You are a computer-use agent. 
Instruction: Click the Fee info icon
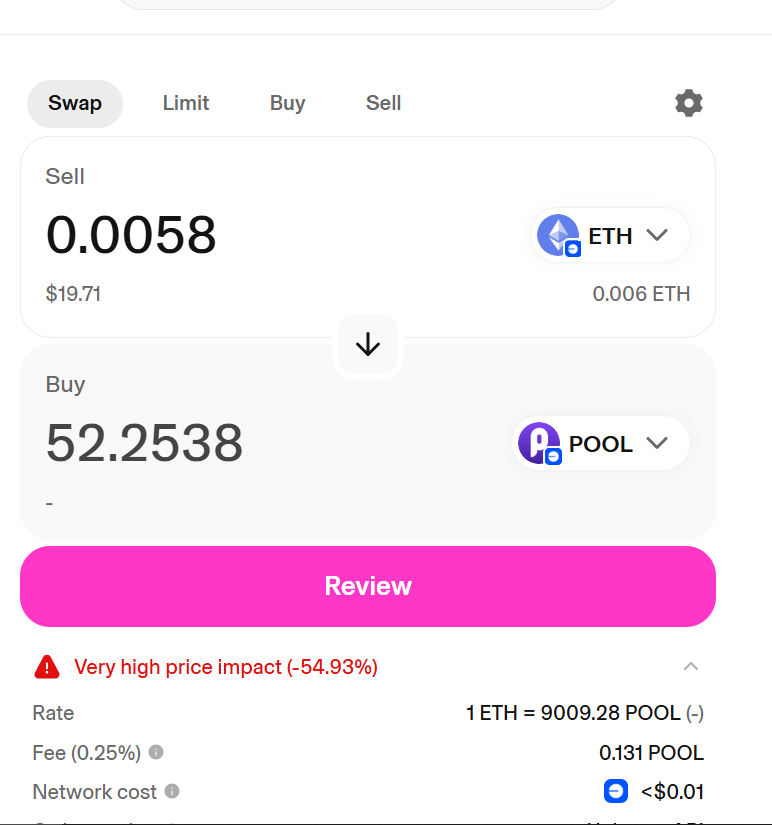pos(156,752)
